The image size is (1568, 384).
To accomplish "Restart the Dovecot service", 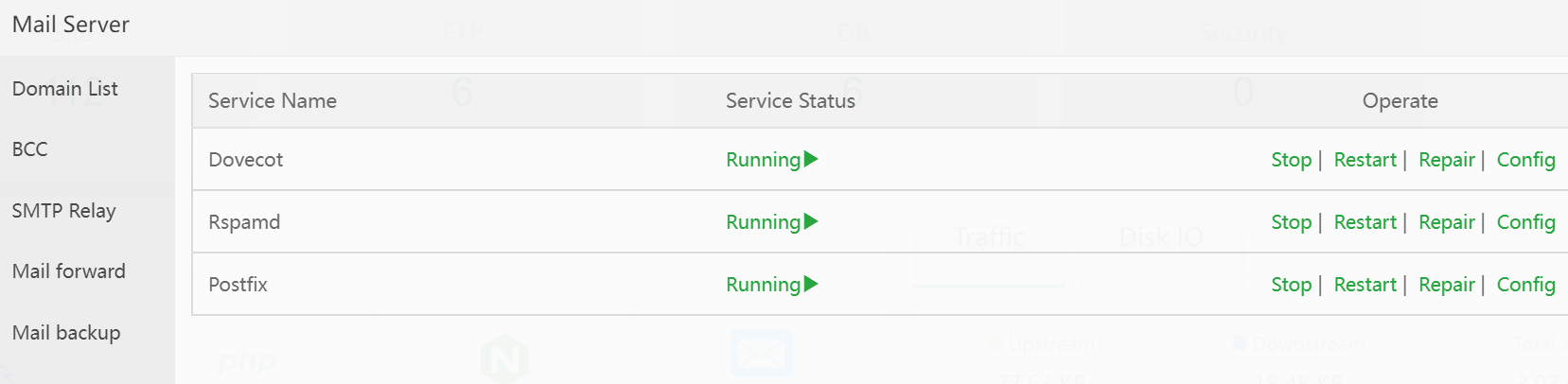I will coord(1365,160).
